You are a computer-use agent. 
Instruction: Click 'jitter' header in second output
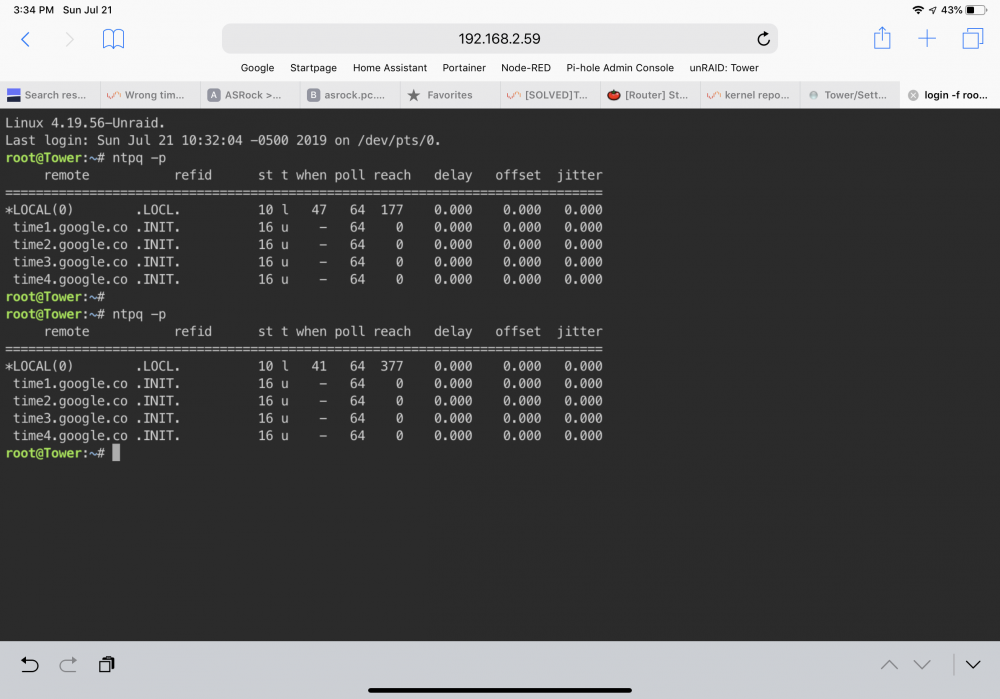[x=579, y=332]
